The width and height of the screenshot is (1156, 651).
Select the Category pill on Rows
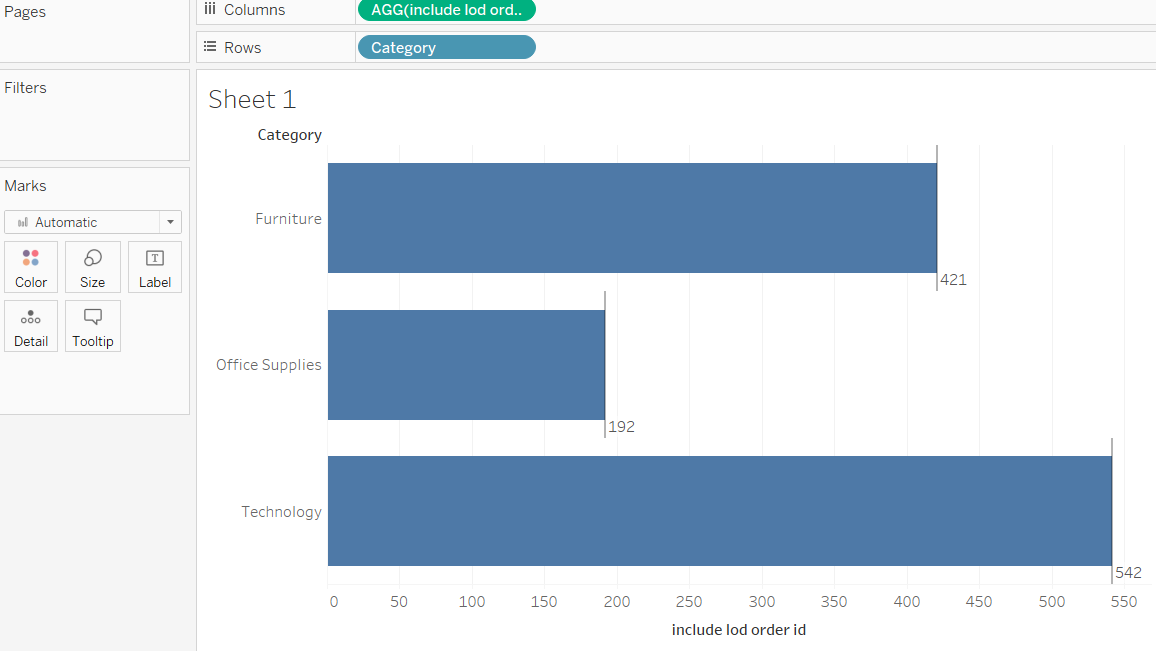[447, 47]
